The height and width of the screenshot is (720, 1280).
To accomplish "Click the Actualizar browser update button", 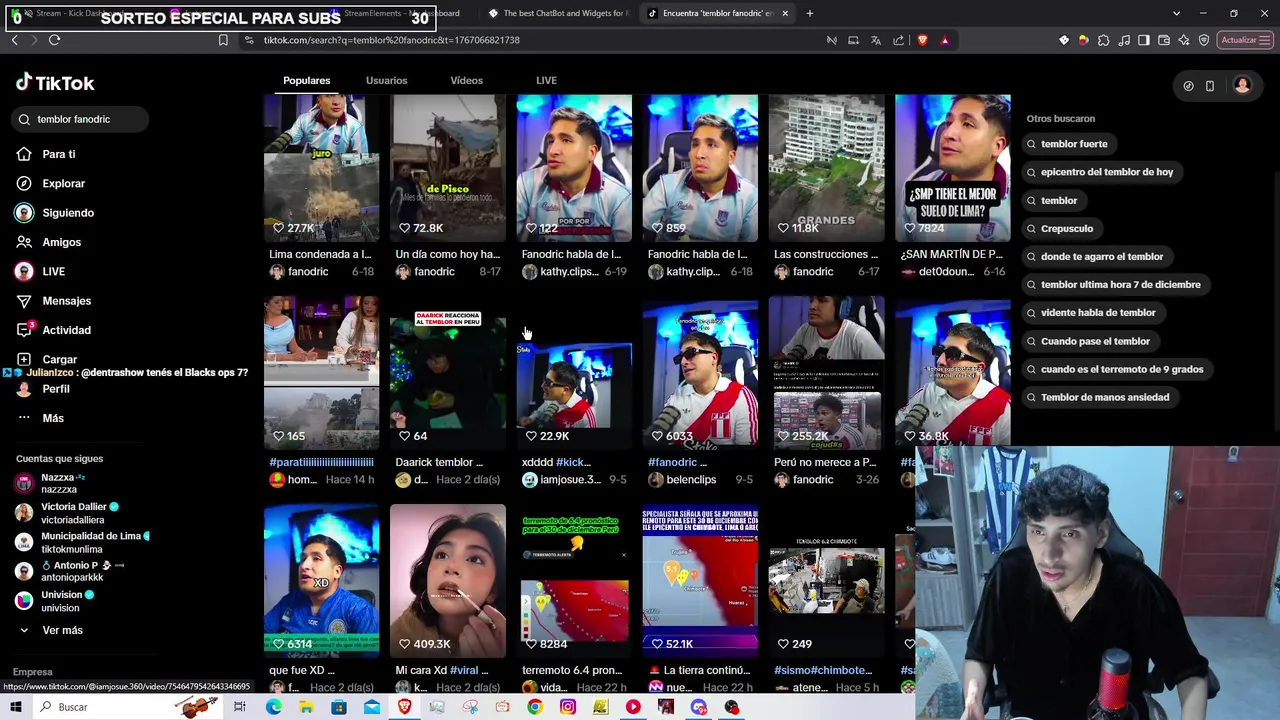I will [x=1244, y=40].
